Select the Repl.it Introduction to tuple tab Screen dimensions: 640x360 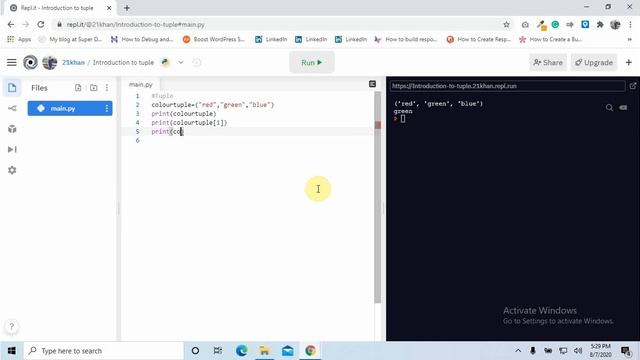(57, 8)
